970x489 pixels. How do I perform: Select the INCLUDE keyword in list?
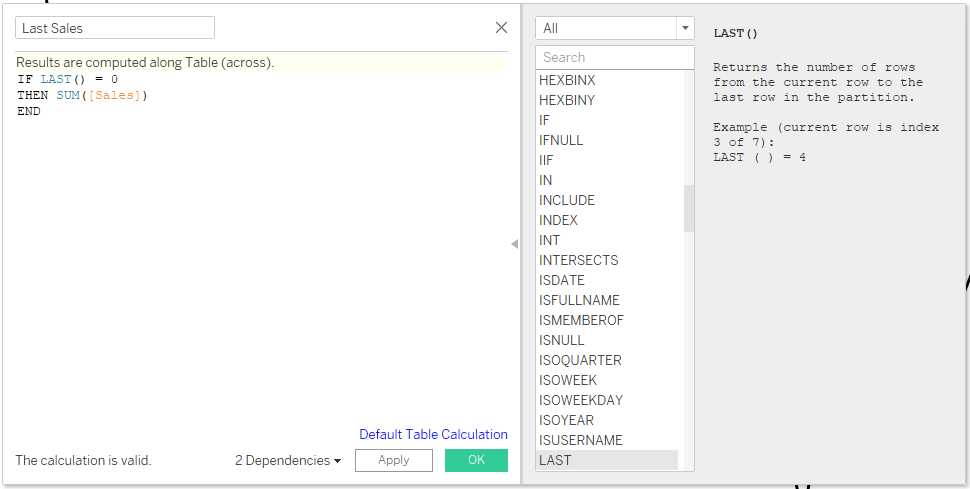point(566,200)
